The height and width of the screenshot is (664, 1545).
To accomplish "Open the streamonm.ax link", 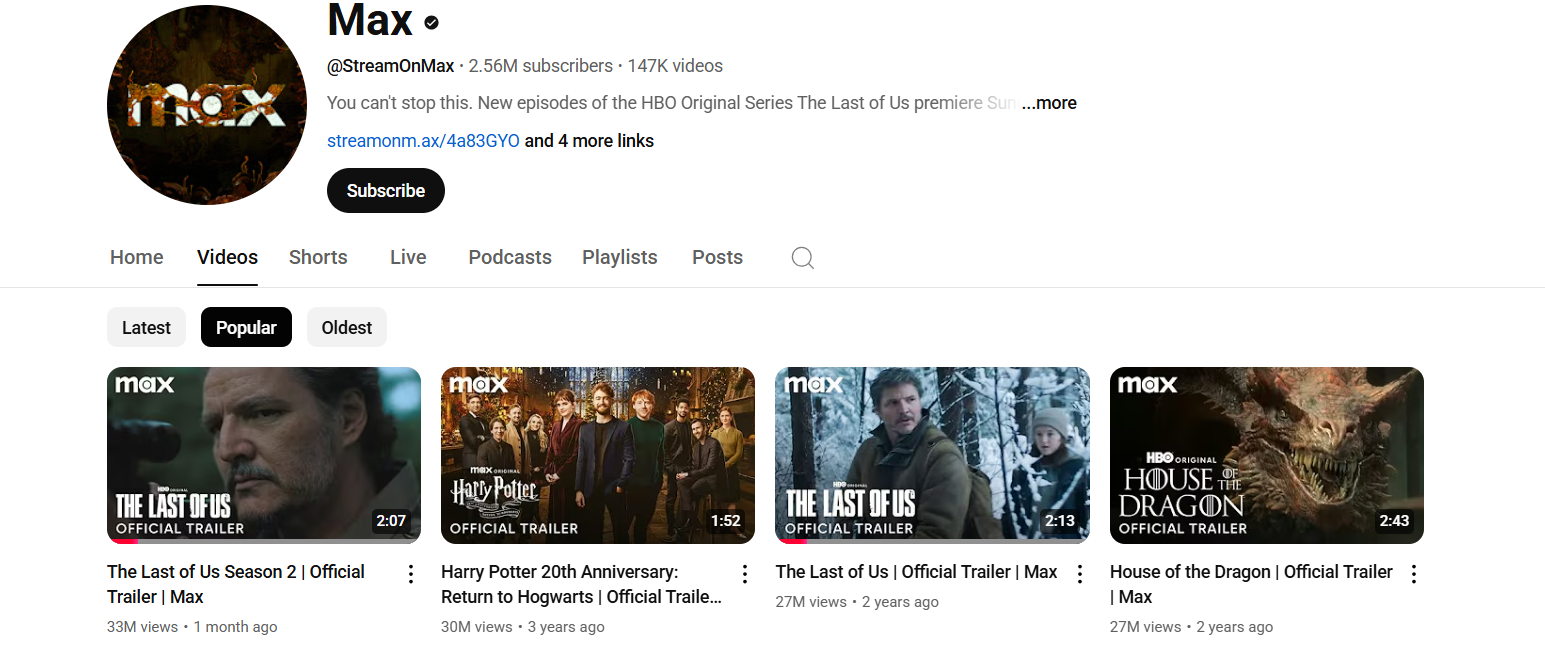I will [423, 140].
